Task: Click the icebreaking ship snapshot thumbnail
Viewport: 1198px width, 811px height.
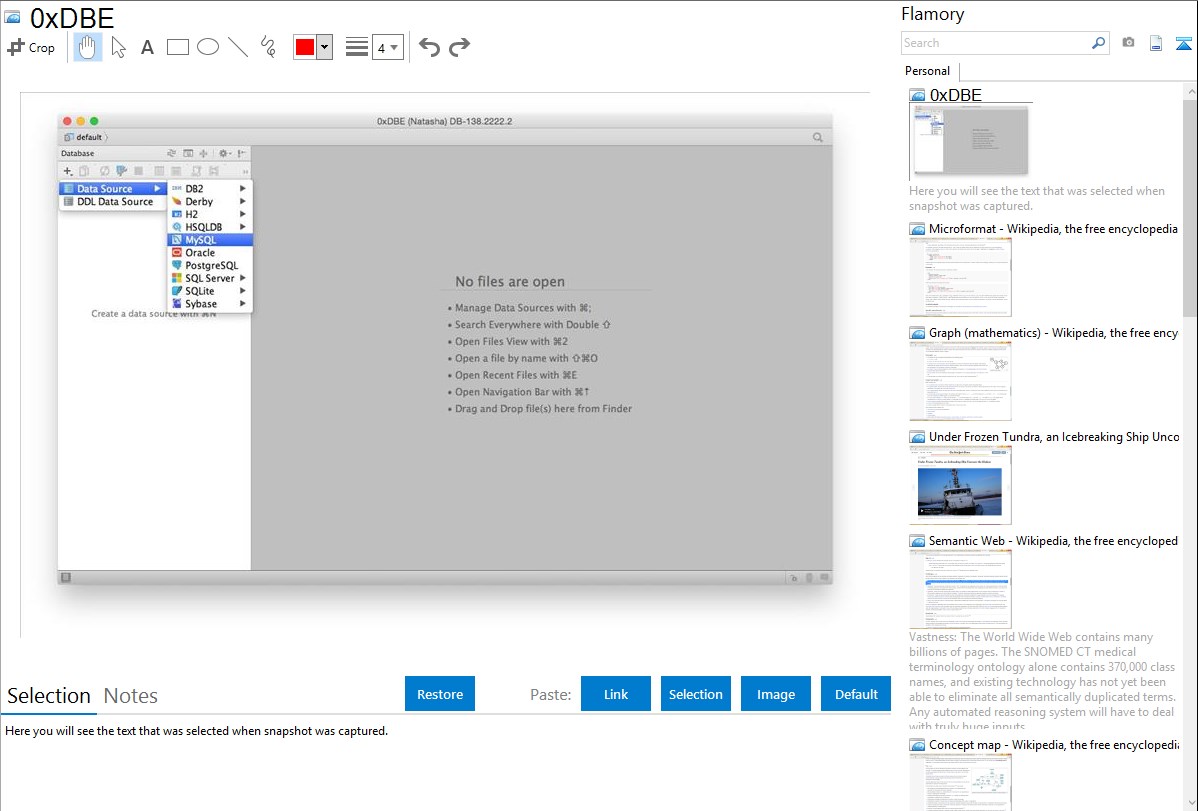Action: pyautogui.click(x=960, y=485)
